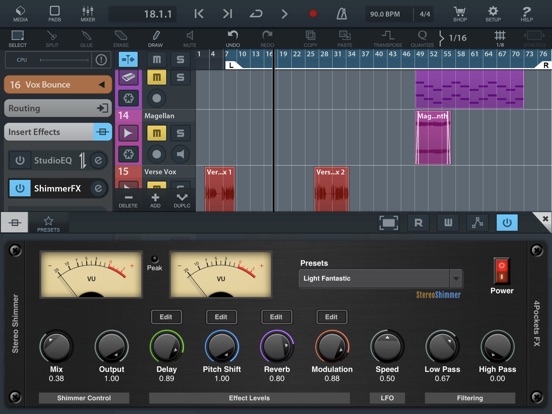This screenshot has width=552, height=414.
Task: Adjust the Mix knob
Action: point(56,347)
